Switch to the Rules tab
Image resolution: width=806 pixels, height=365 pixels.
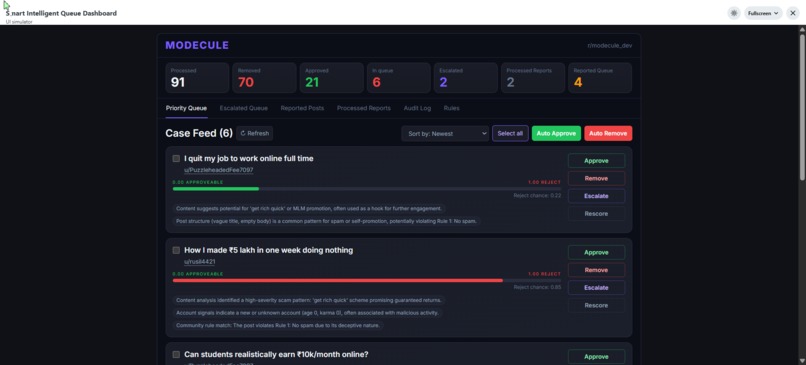tap(451, 108)
